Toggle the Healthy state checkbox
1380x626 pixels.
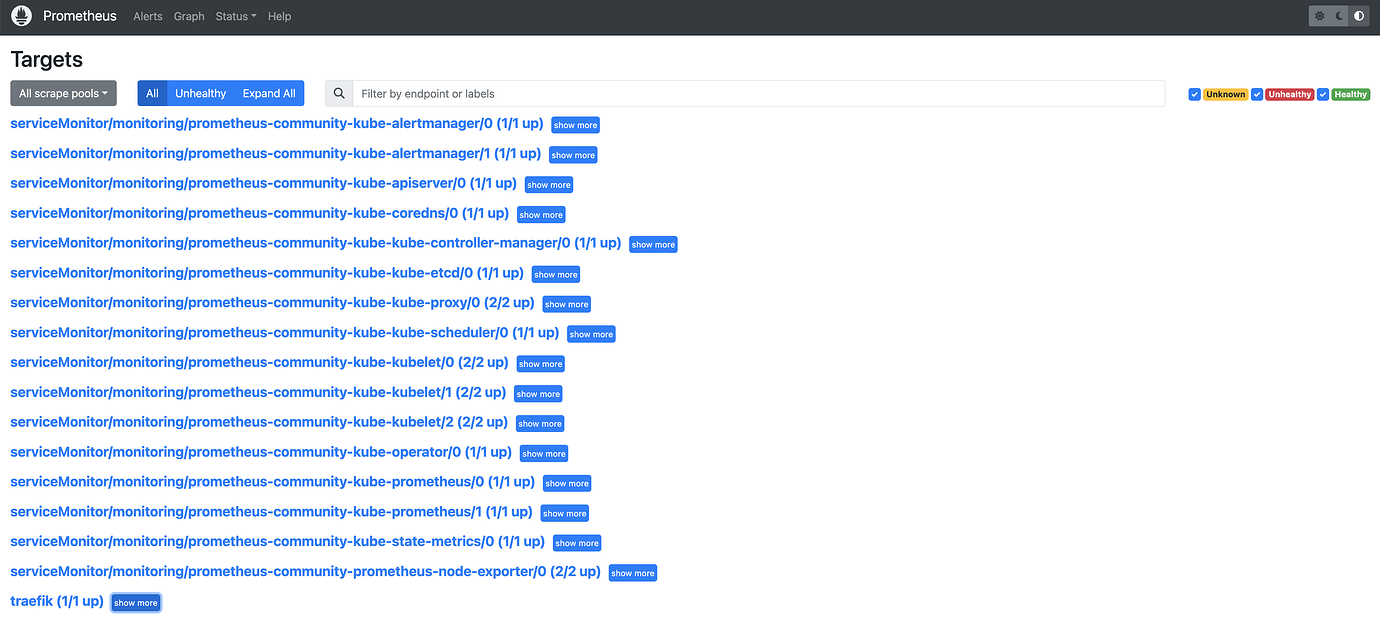pyautogui.click(x=1323, y=94)
